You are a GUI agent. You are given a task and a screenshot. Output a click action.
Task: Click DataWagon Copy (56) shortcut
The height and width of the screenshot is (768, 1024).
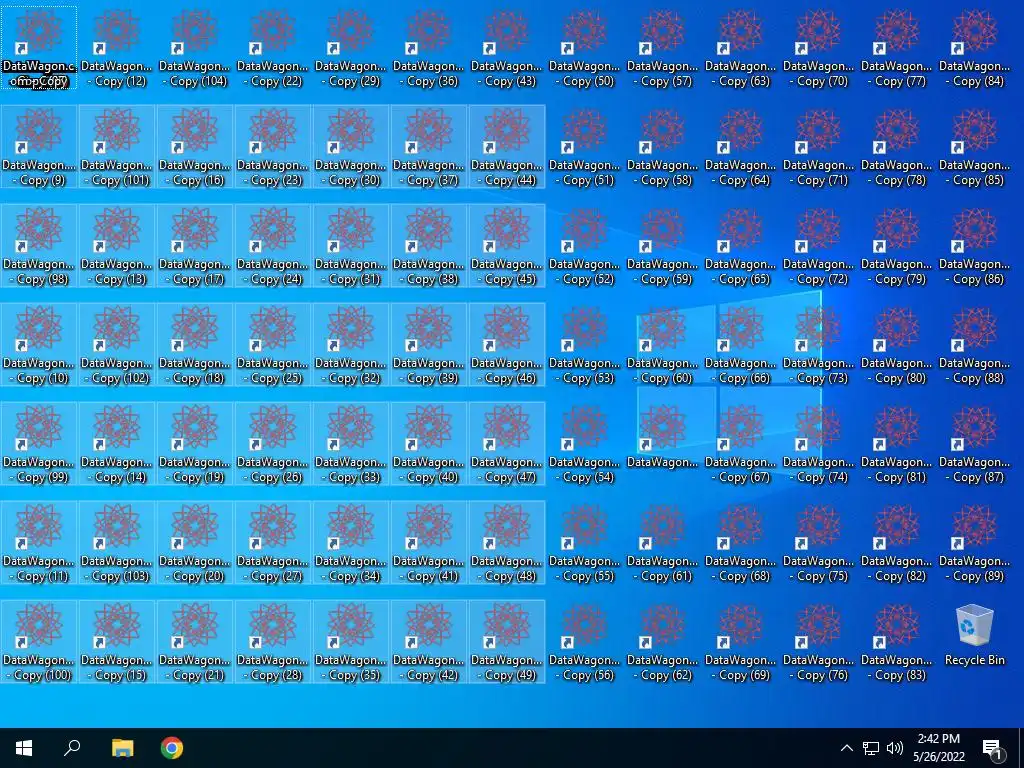point(584,641)
